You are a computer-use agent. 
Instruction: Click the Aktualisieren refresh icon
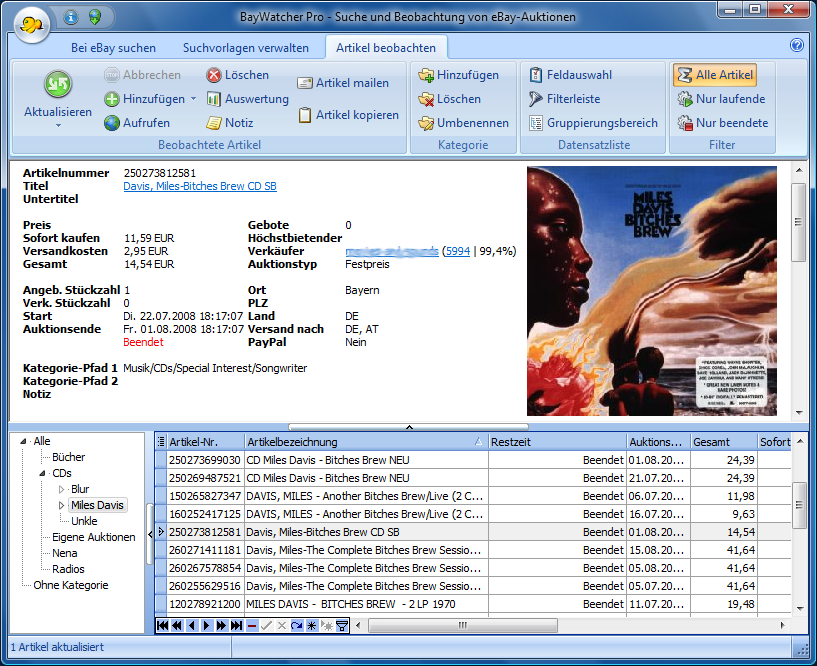(58, 84)
